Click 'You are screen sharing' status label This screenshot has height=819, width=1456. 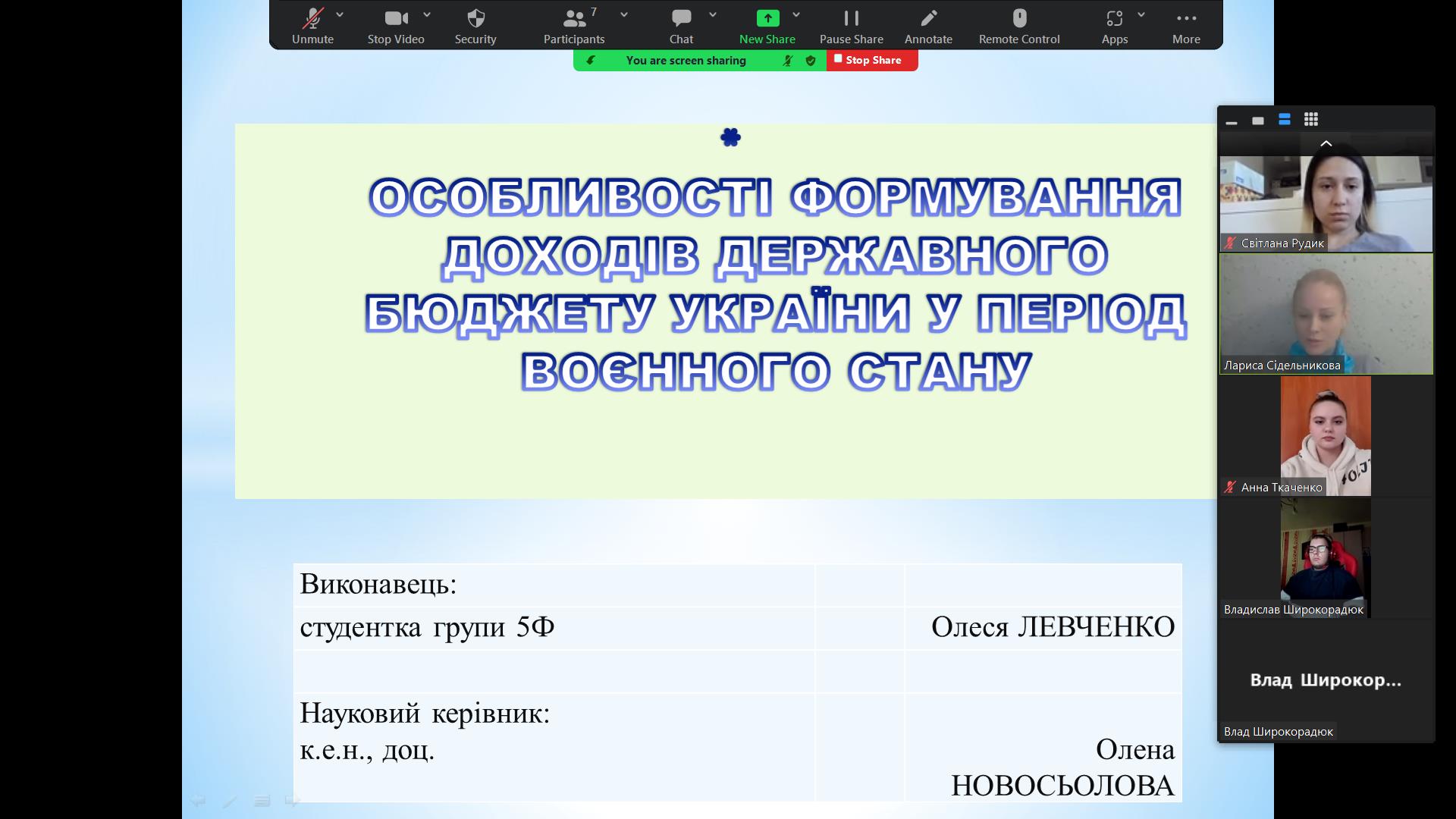686,60
